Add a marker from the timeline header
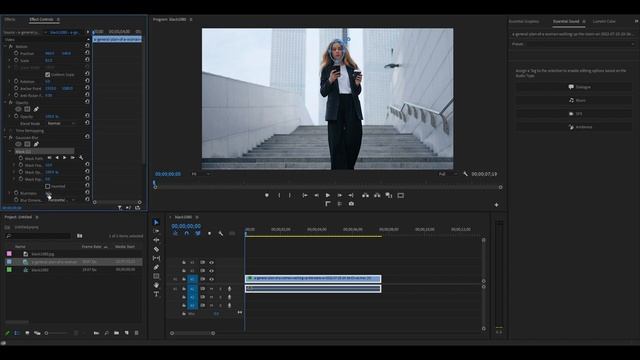 point(209,233)
